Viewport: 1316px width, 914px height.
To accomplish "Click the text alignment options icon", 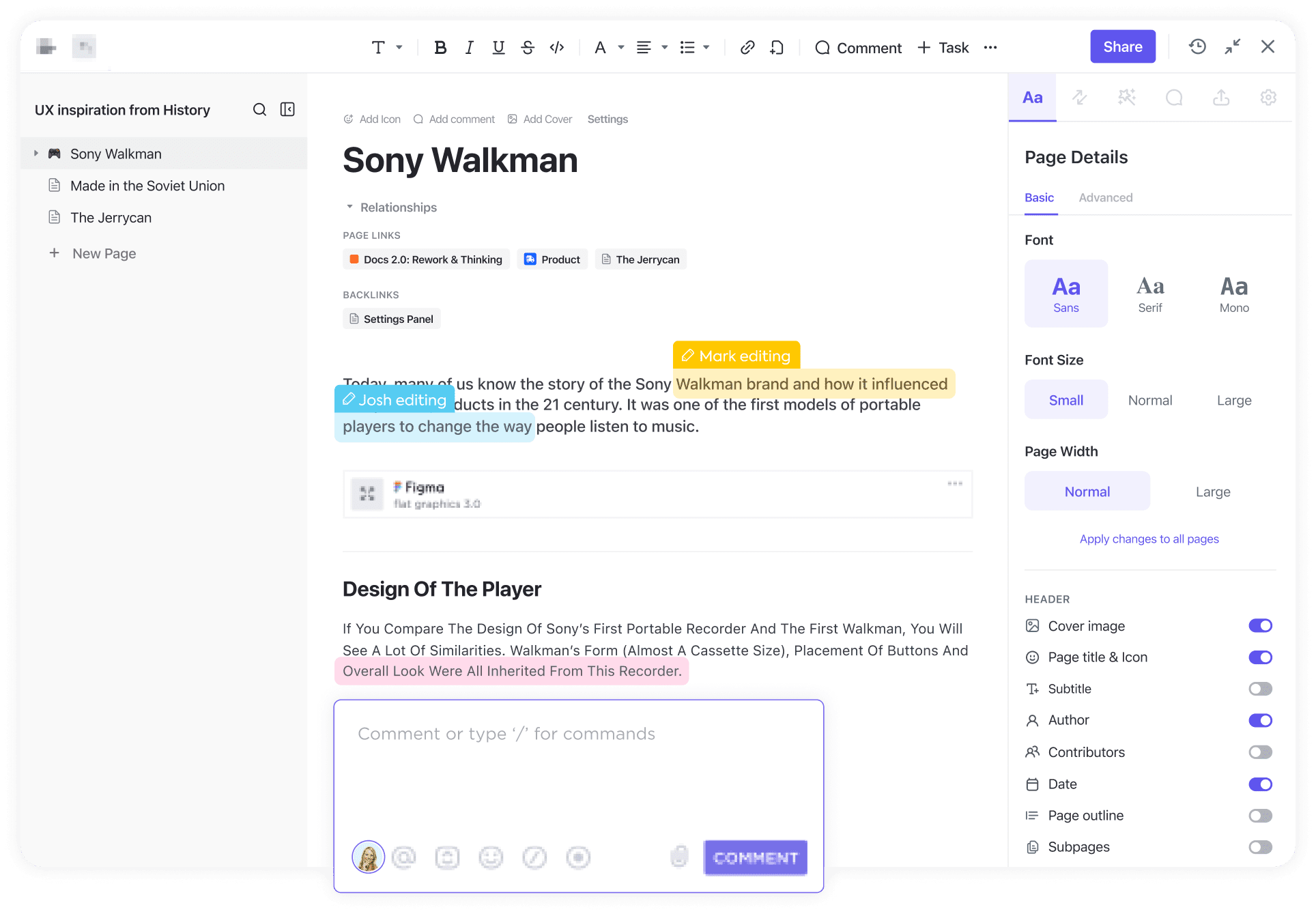I will tap(643, 47).
